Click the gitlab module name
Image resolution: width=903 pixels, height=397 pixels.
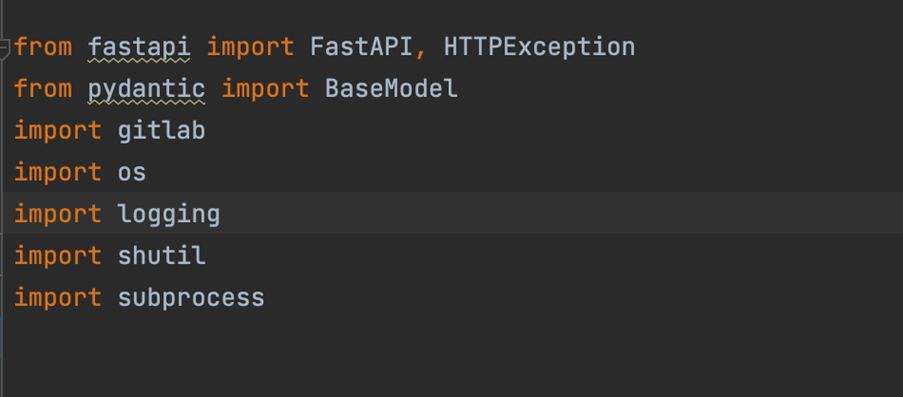click(x=161, y=131)
